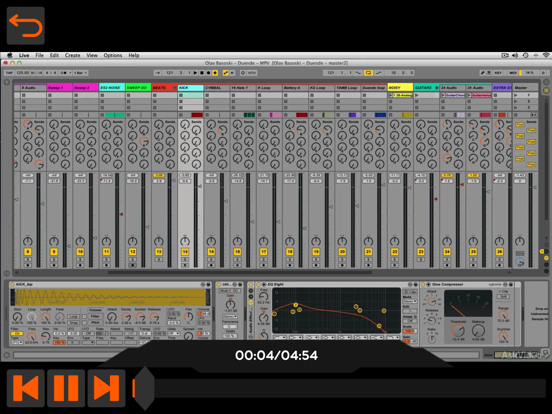Open the 1 Bar quantization menu
The height and width of the screenshot is (414, 552).
(x=80, y=73)
